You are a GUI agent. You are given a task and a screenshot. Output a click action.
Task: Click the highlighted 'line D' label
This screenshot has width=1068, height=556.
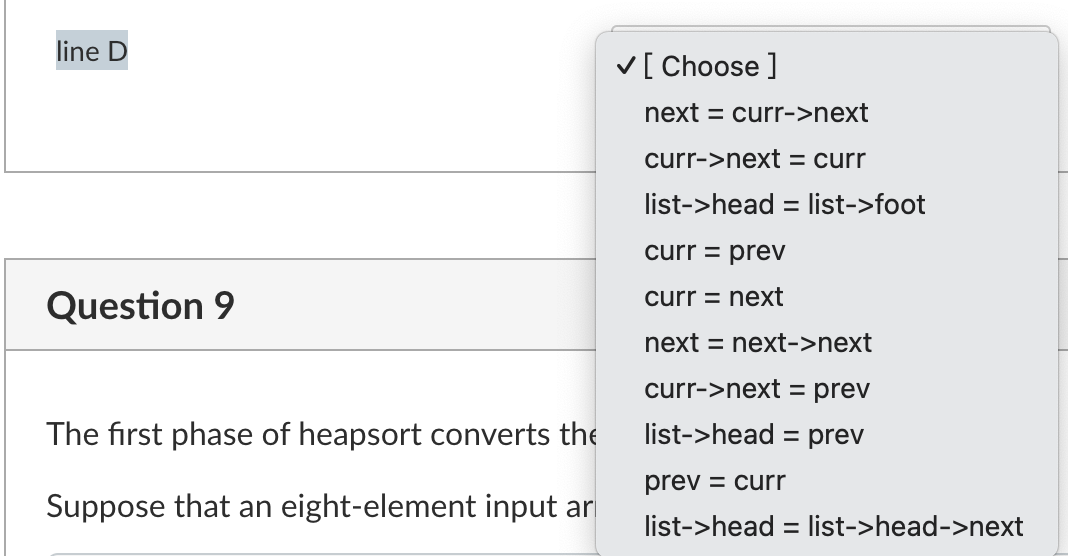coord(92,51)
